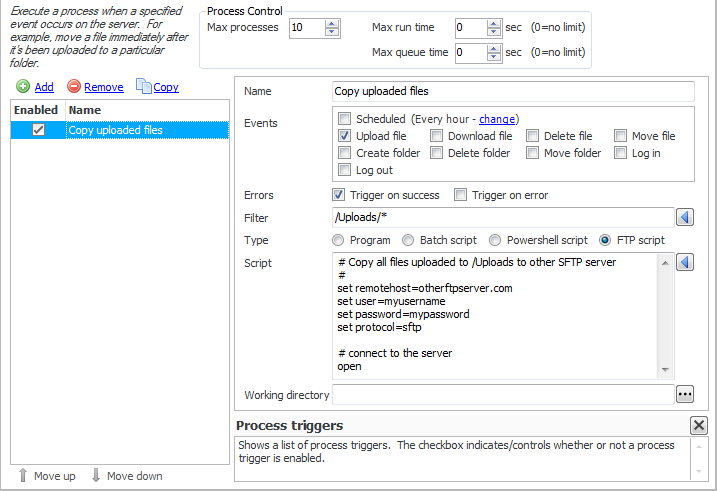Close the Process triggers help panel
Image resolution: width=717 pixels, height=491 pixels.
tap(699, 425)
